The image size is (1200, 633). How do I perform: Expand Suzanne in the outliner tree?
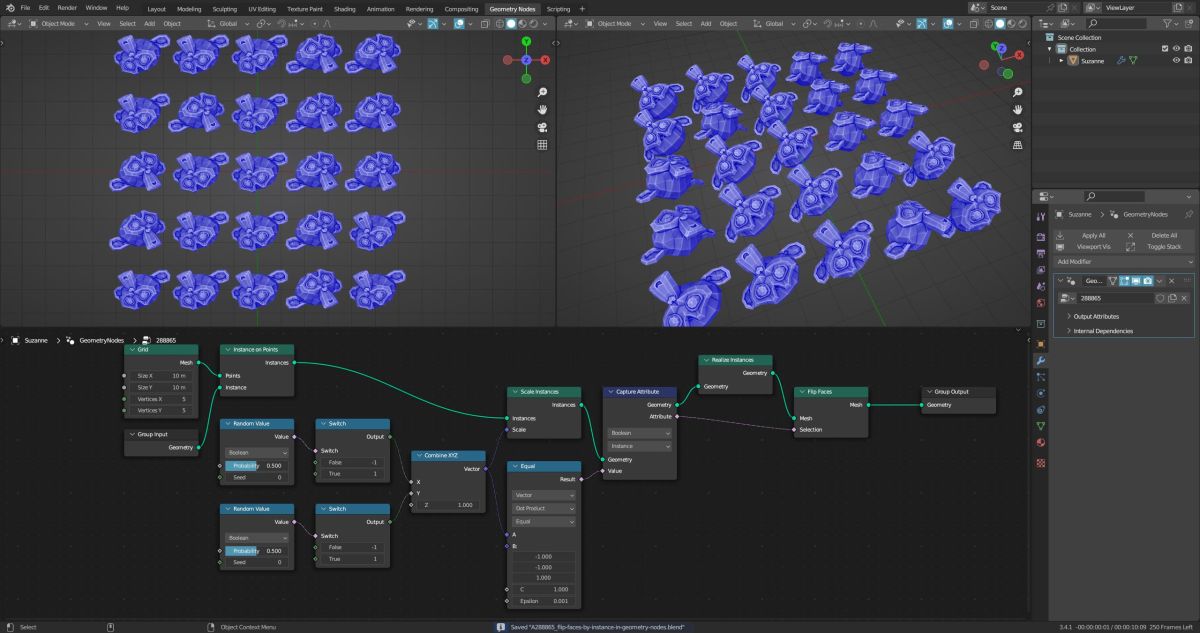click(x=1062, y=60)
